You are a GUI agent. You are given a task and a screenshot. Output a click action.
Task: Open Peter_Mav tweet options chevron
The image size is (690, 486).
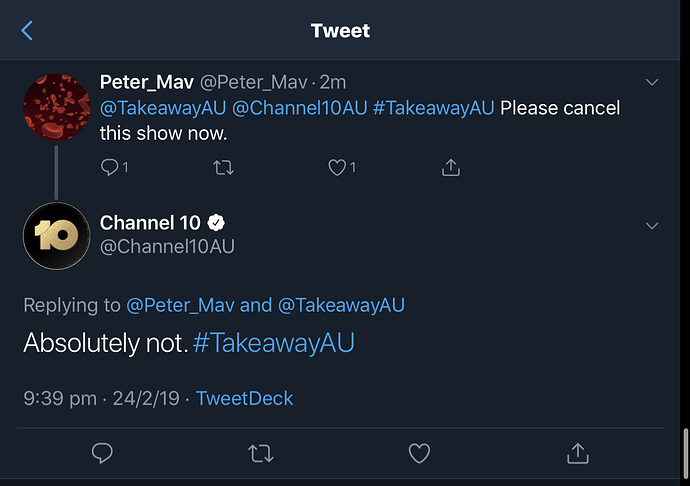tap(652, 82)
